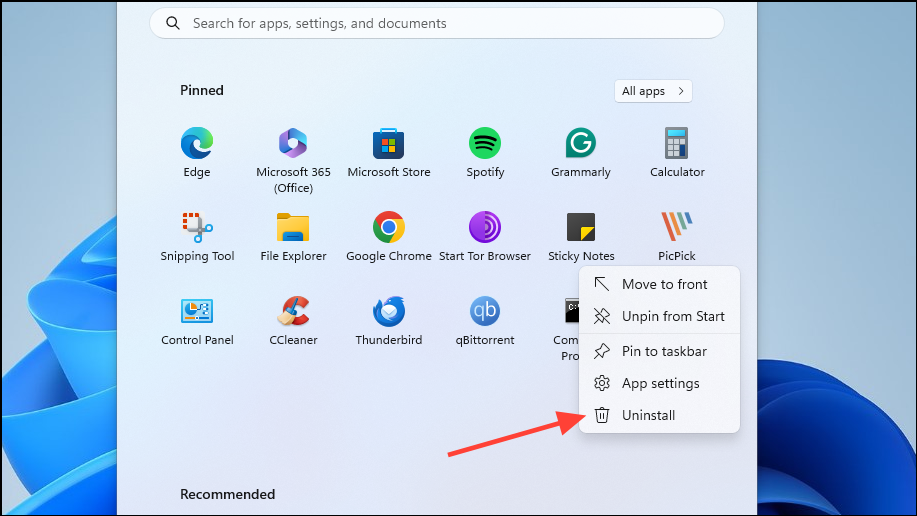917x516 pixels.
Task: Open the Calculator app
Action: (x=677, y=153)
